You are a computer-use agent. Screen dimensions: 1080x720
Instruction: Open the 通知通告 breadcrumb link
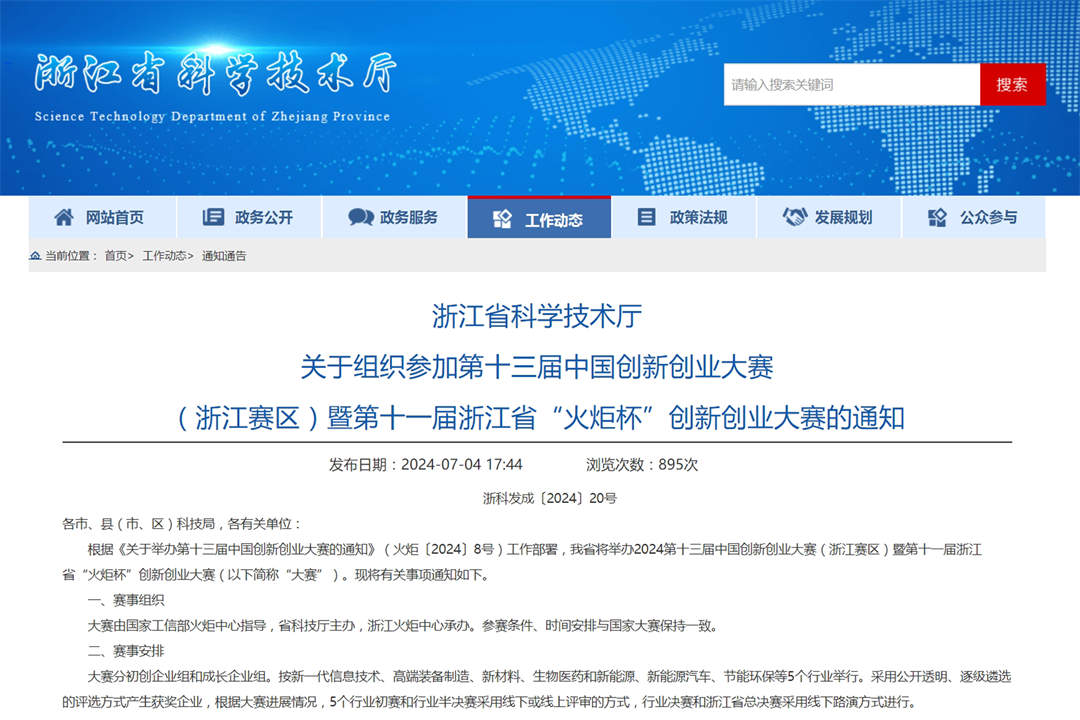224,256
